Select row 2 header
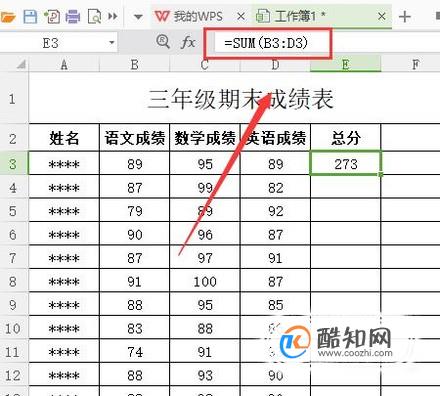Screen dimensions: 440x396 tap(13, 138)
